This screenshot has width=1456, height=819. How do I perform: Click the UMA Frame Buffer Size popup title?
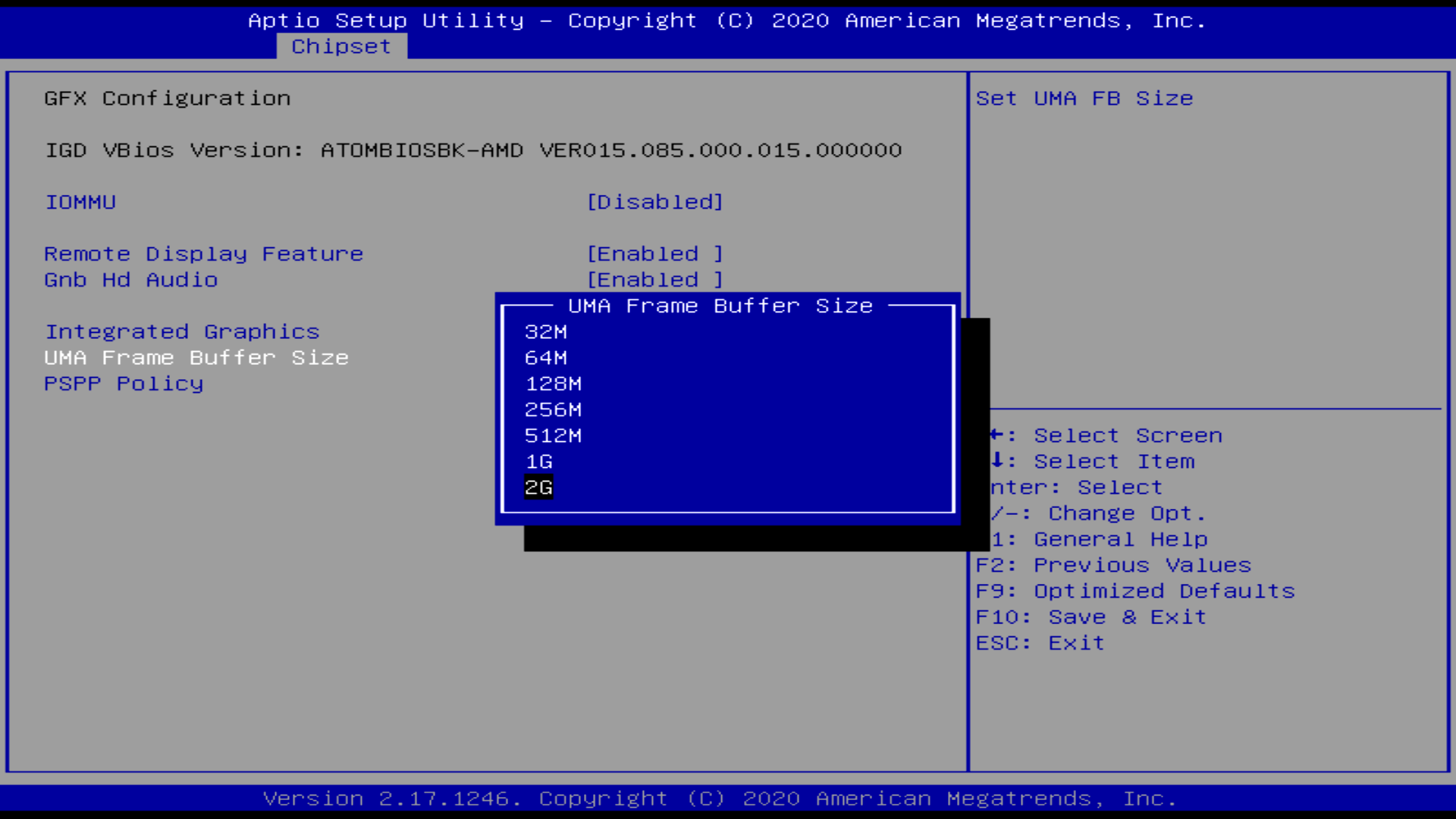point(720,306)
